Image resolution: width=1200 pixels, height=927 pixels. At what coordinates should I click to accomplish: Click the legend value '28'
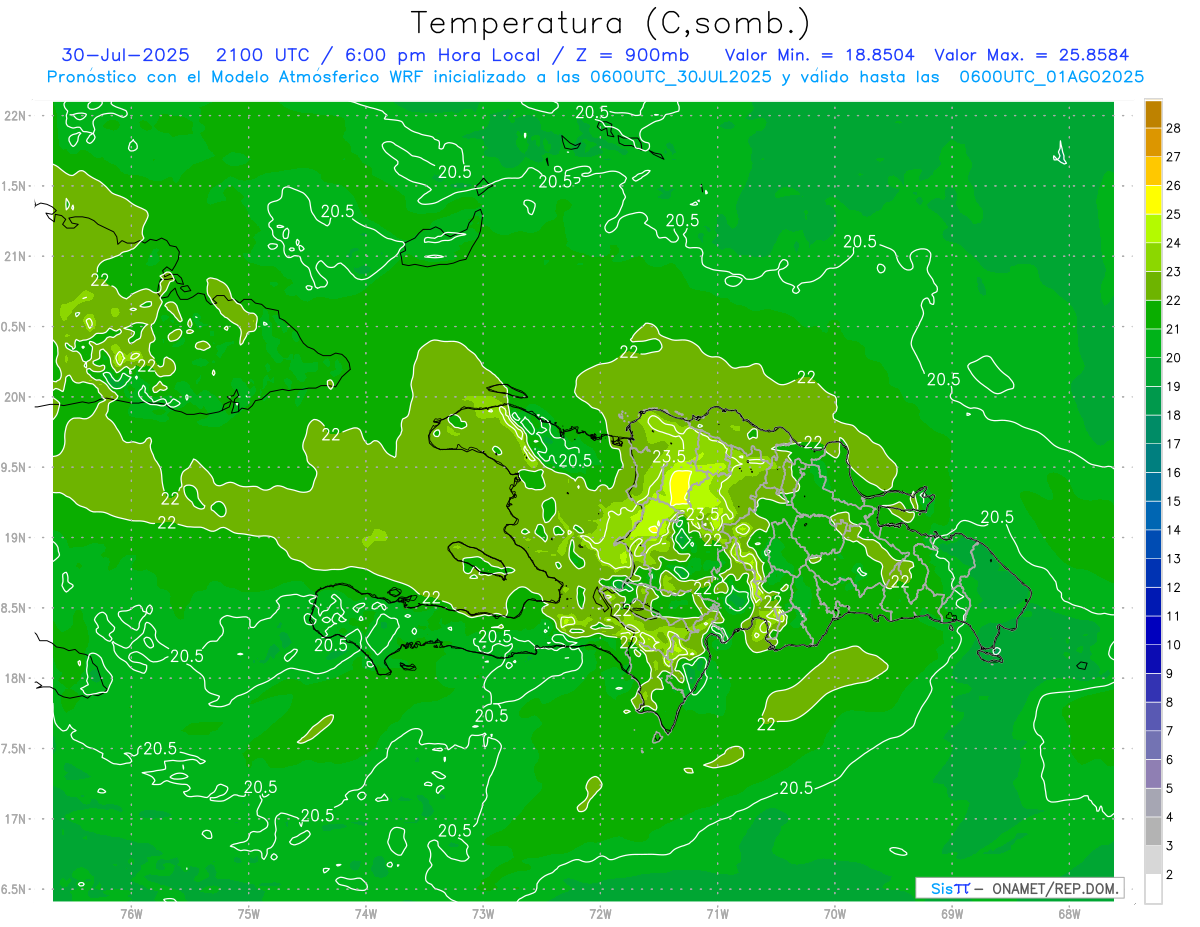point(1174,128)
